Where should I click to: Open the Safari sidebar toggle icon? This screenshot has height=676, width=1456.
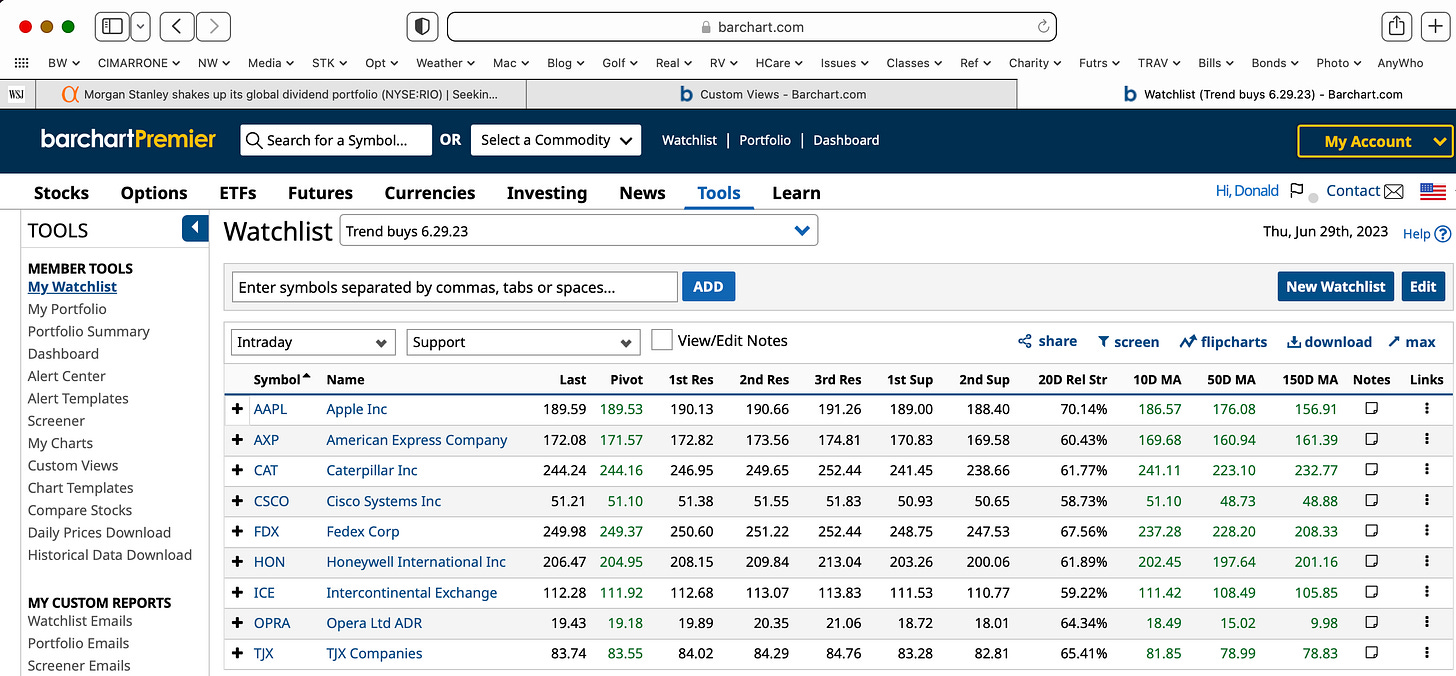tap(112, 27)
